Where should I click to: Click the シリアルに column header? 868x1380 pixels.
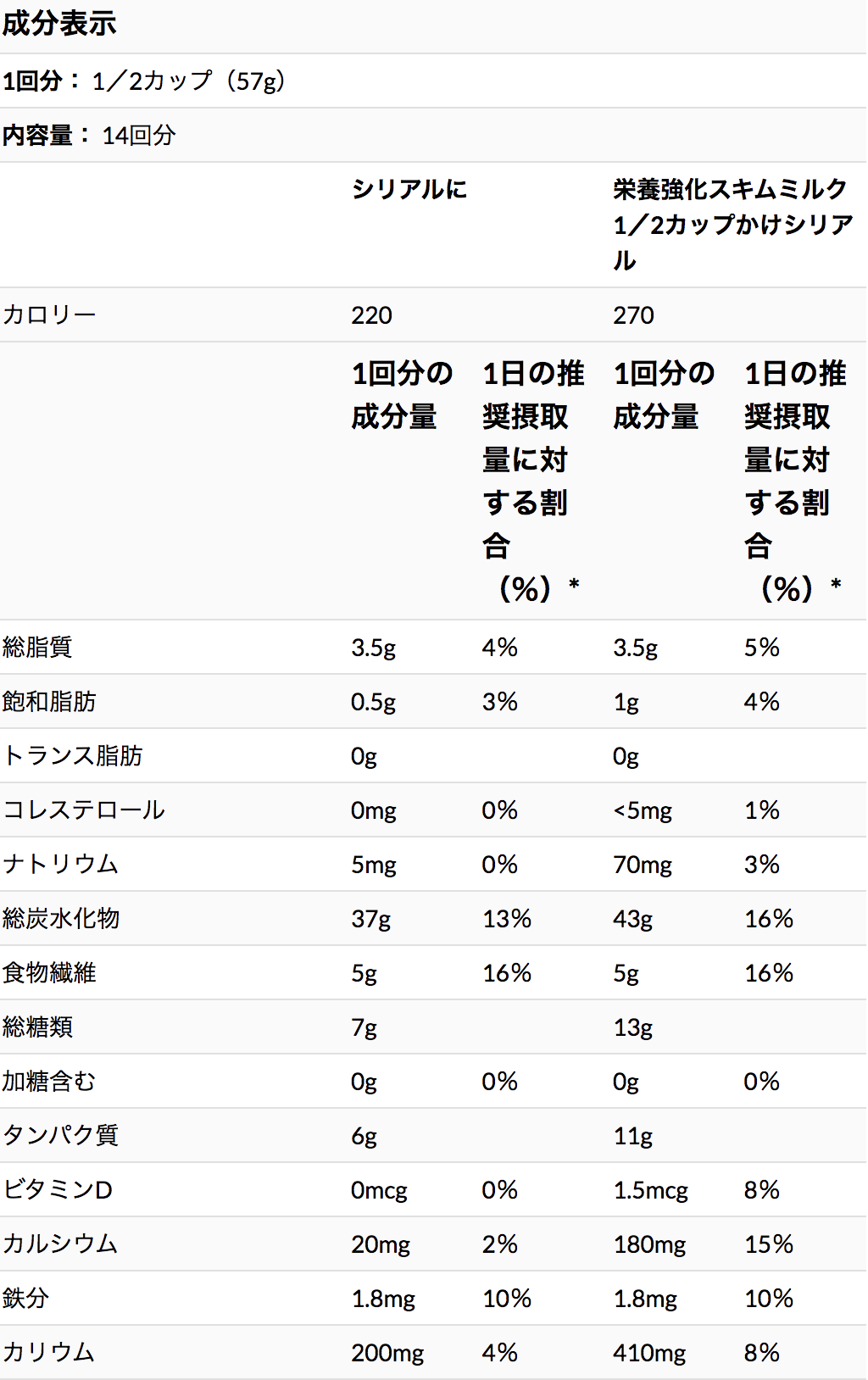(409, 189)
